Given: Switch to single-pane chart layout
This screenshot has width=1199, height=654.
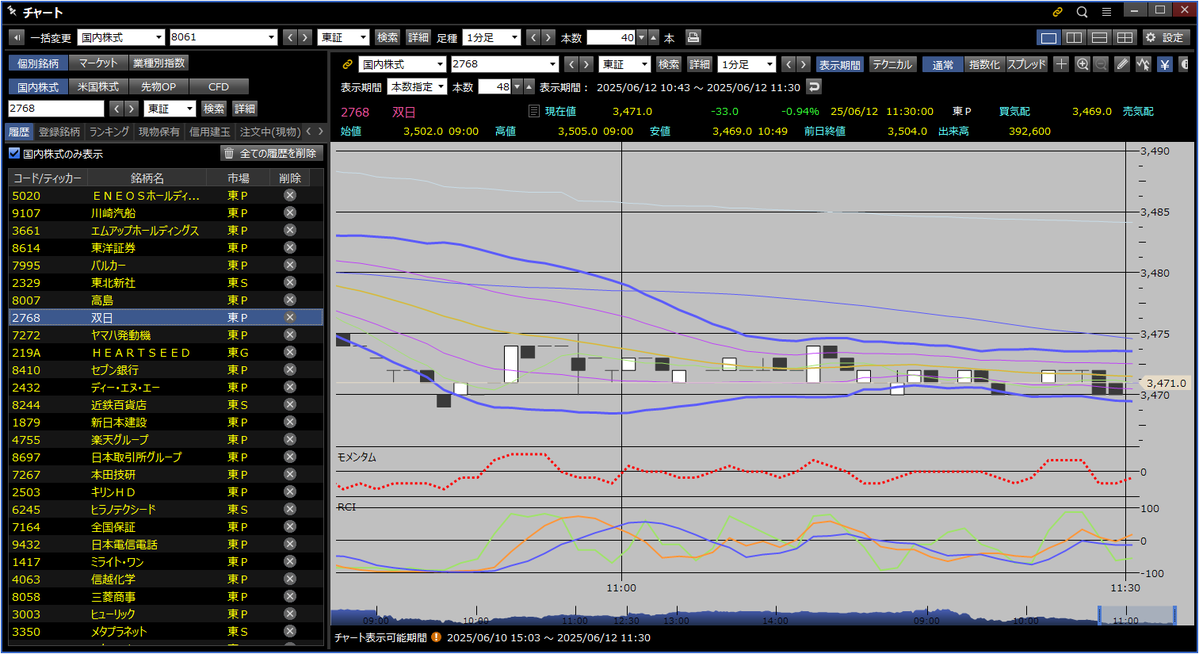Looking at the screenshot, I should tap(1049, 37).
